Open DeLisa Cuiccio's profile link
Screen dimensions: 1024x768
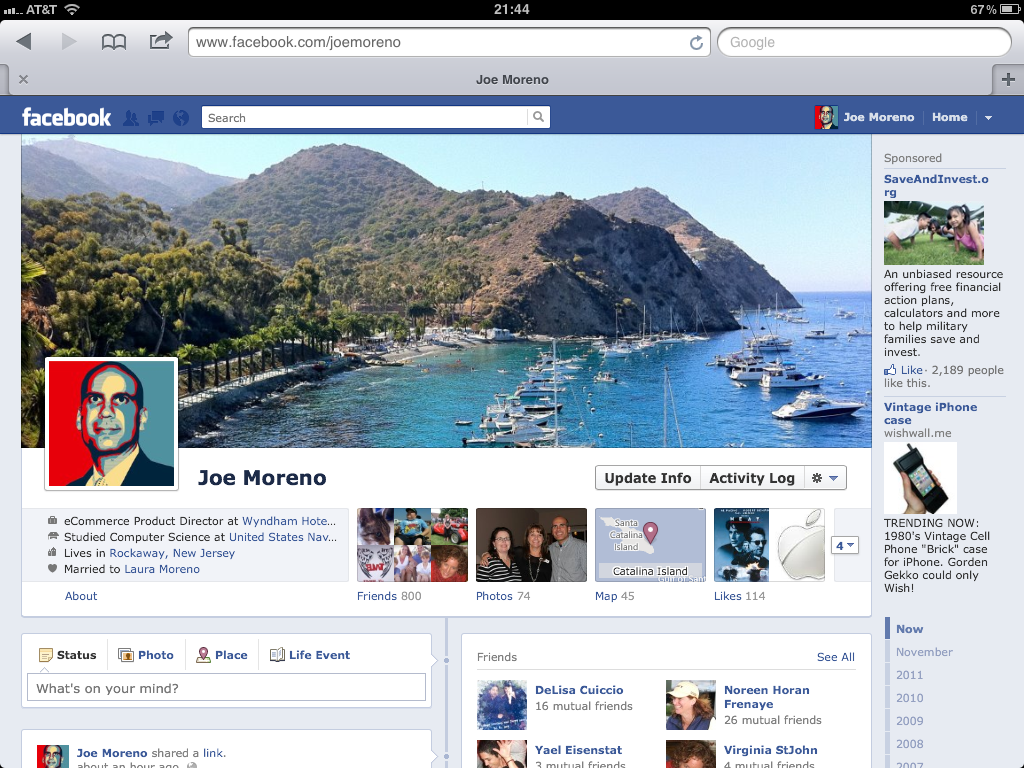pyautogui.click(x=579, y=690)
